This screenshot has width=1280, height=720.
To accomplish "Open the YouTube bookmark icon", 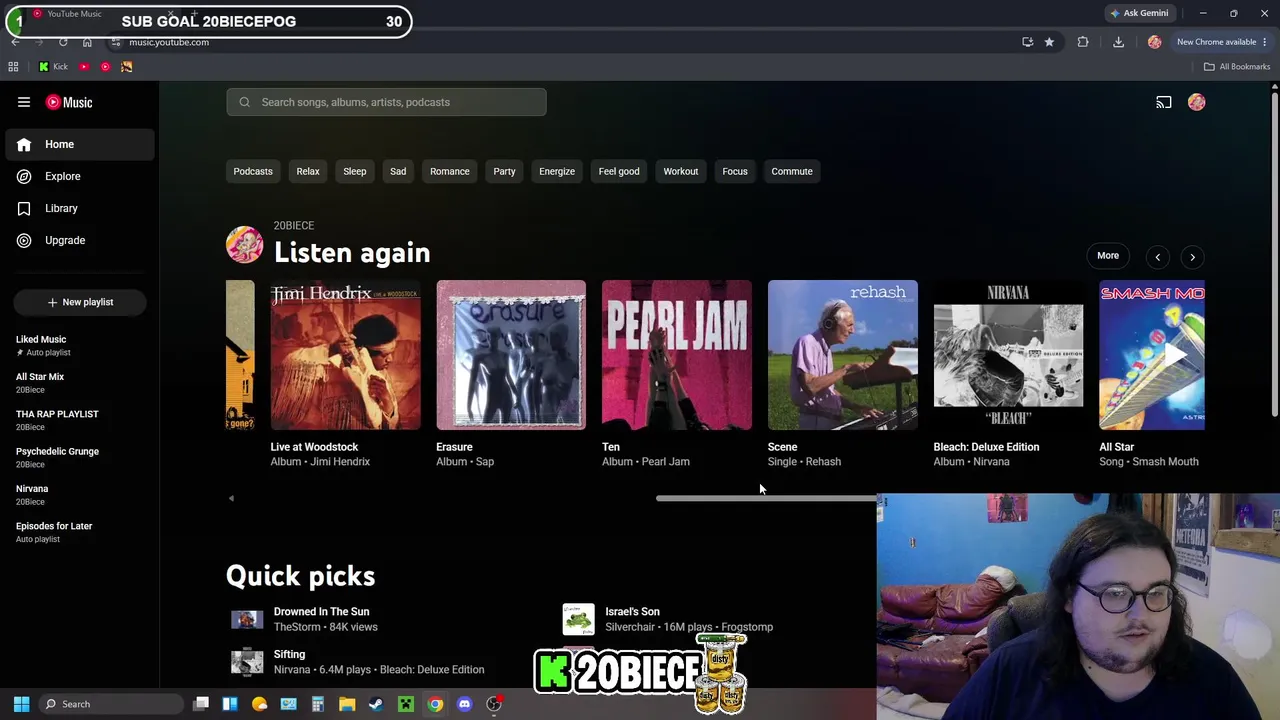I will click(84, 67).
